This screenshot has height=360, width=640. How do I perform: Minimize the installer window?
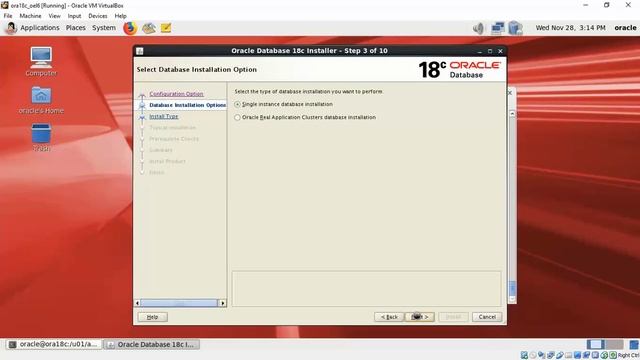(480, 51)
